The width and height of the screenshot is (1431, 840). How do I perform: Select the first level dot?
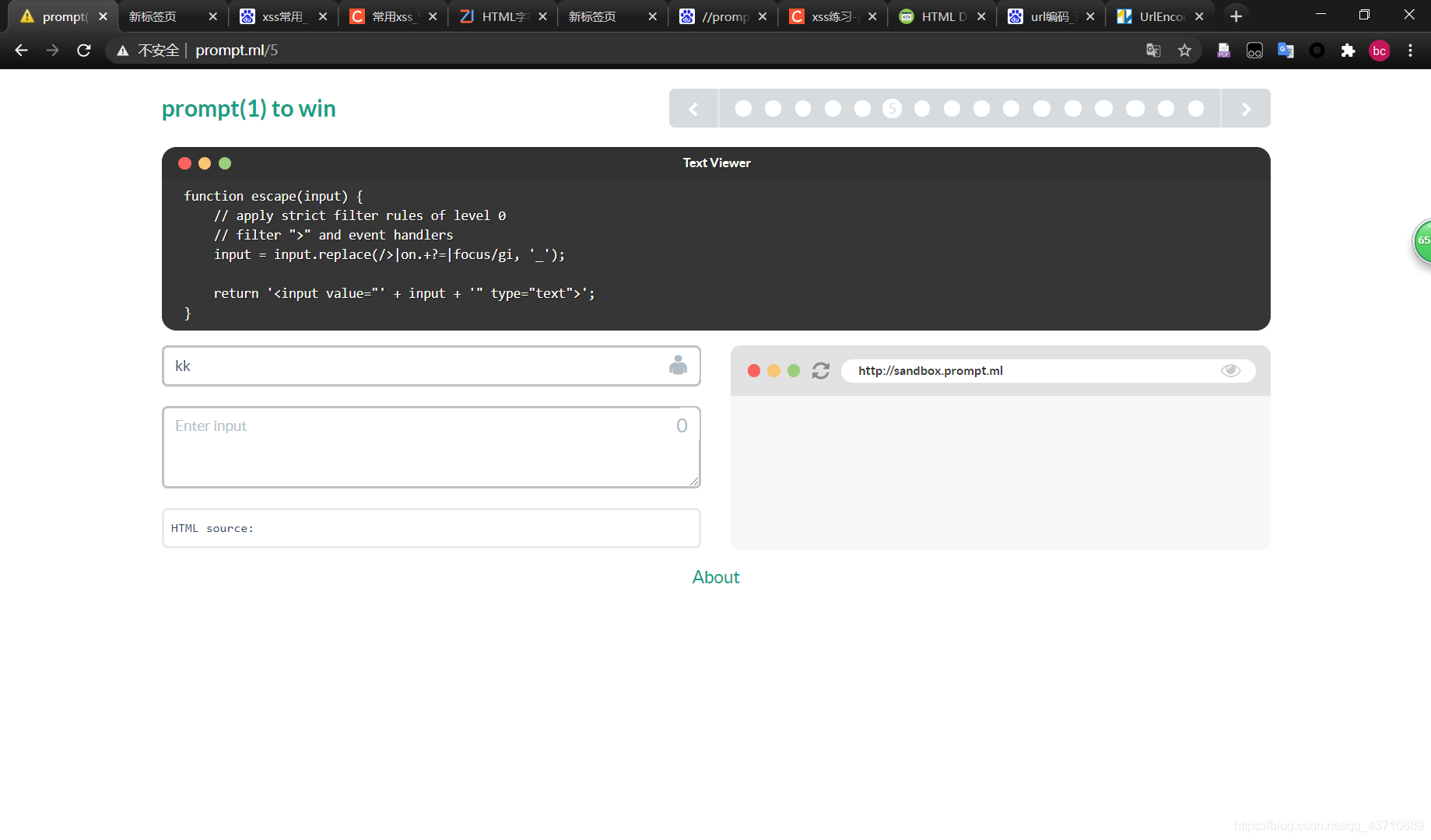pos(743,109)
